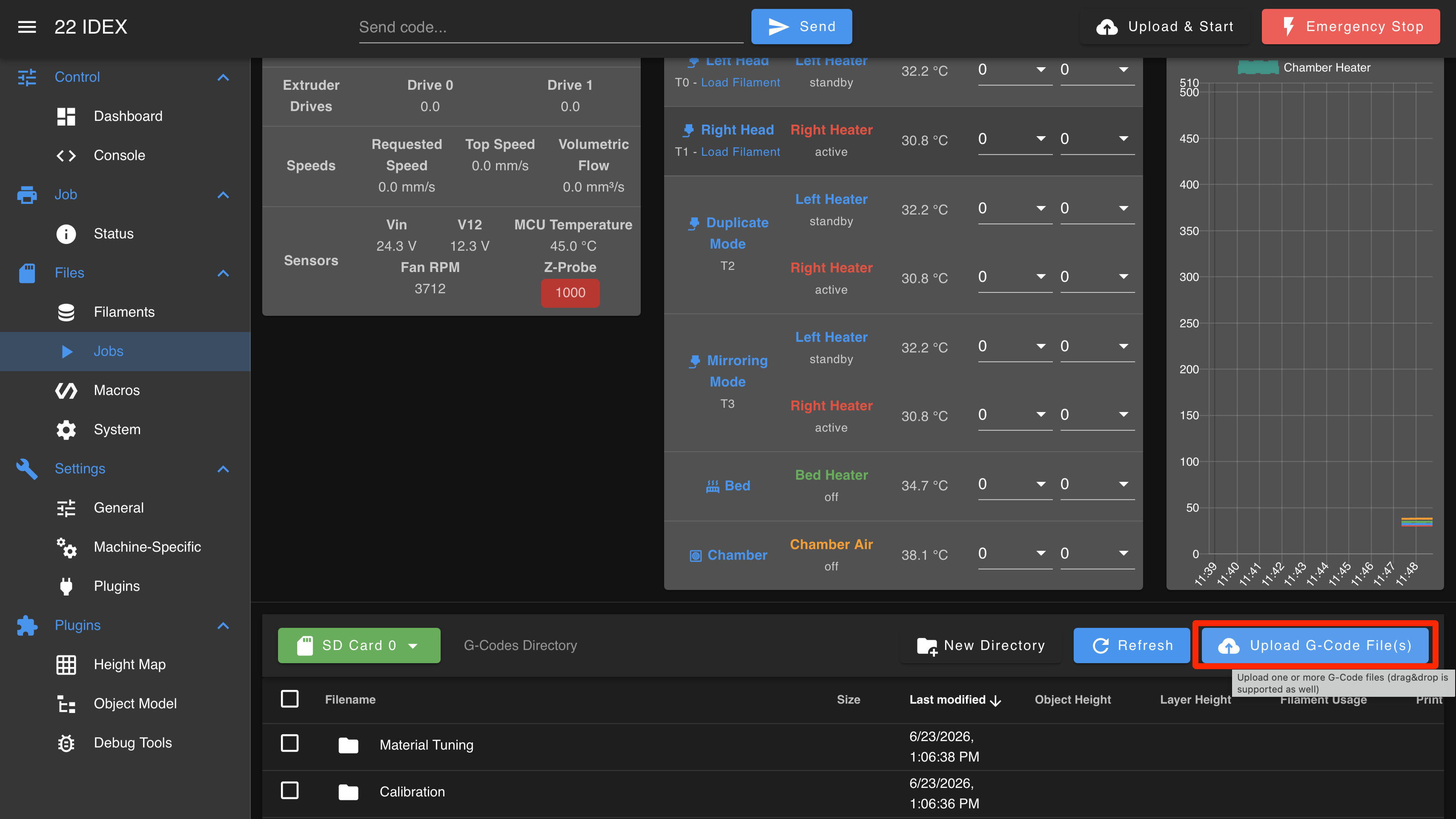Toggle Chamber Heater legend color swatch
The height and width of the screenshot is (819, 1456).
click(x=1258, y=68)
